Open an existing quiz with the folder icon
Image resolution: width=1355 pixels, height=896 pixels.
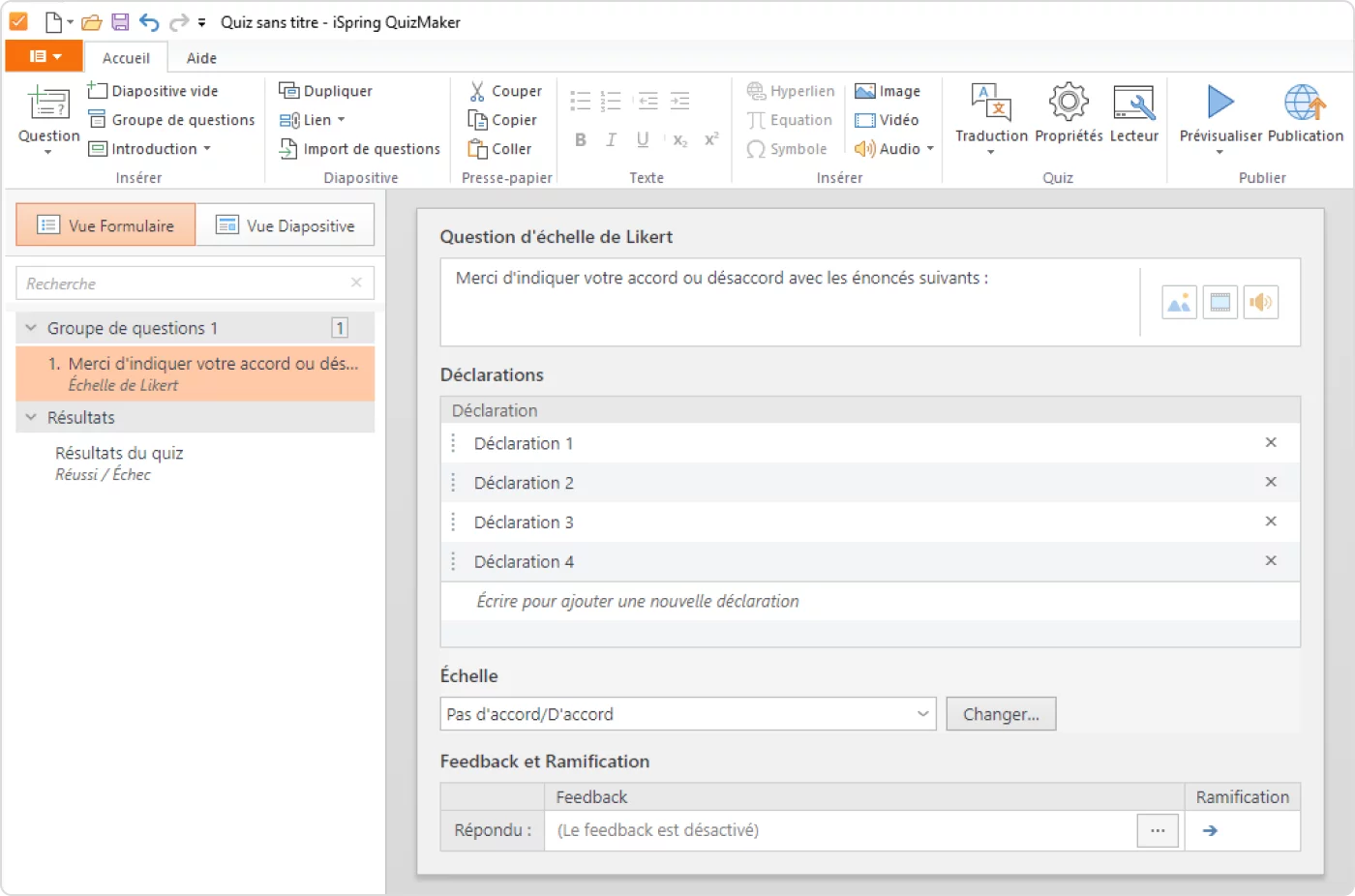tap(91, 22)
